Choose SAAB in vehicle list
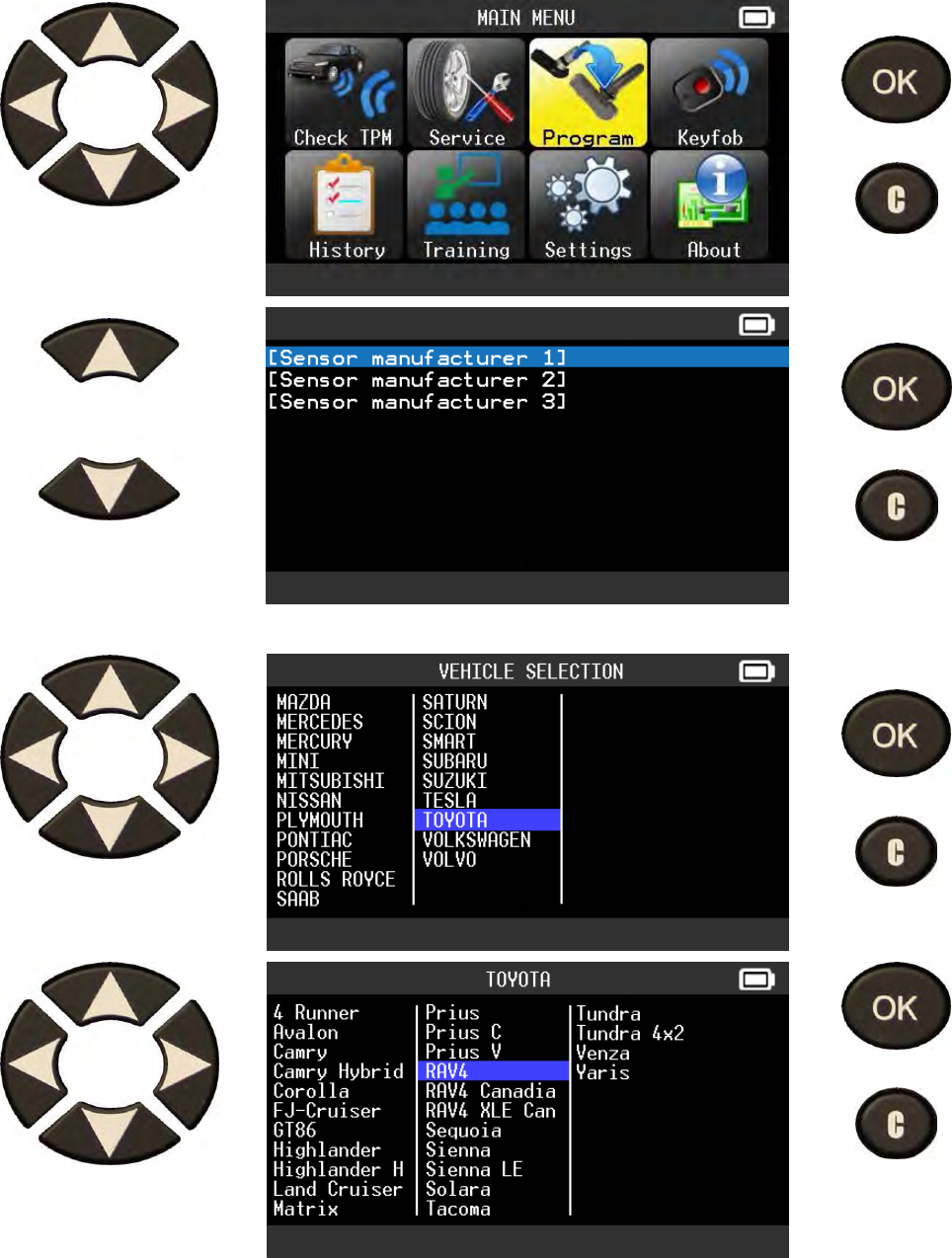This screenshot has width=952, height=1258. (297, 899)
